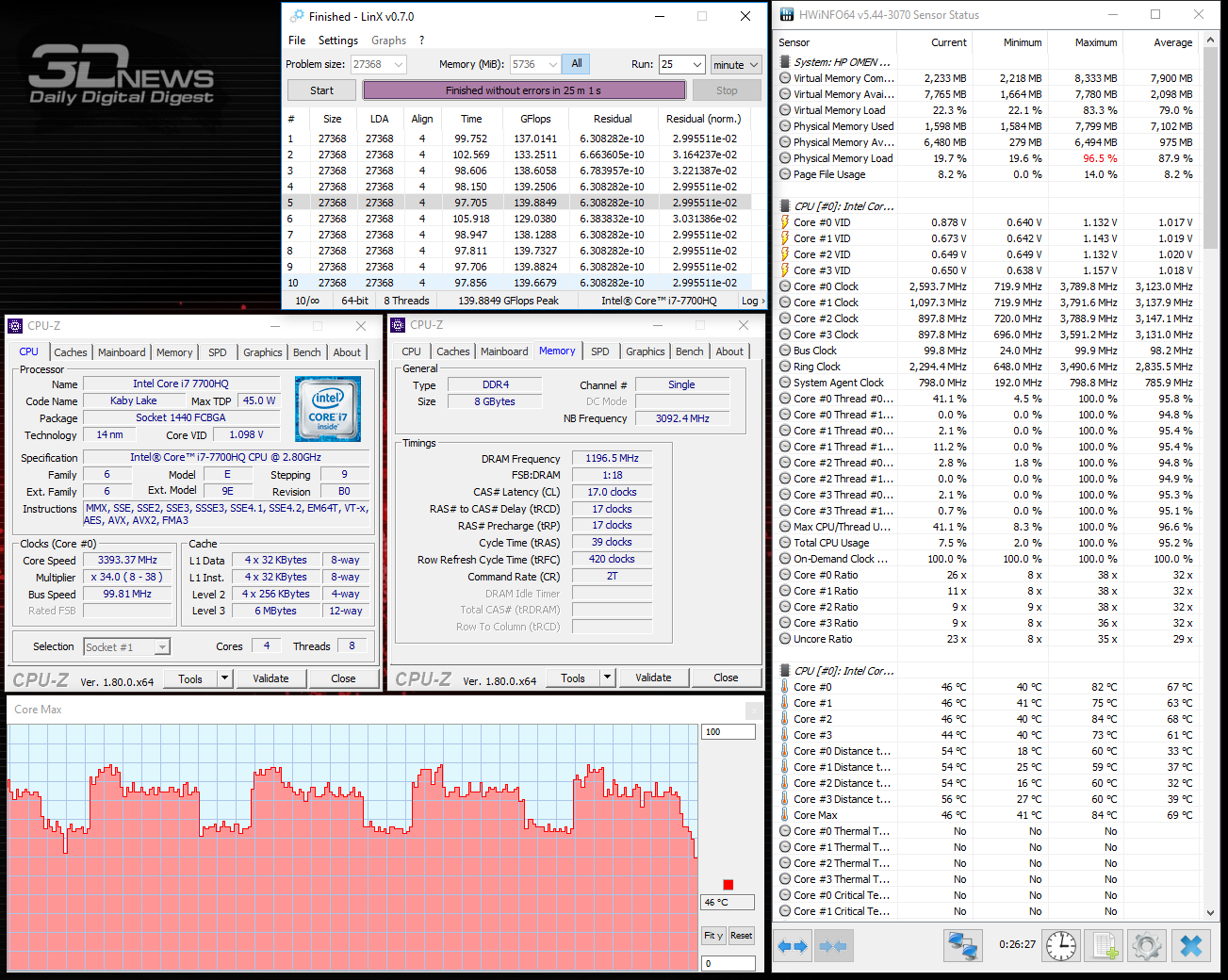Viewport: 1228px width, 980px height.
Task: Click the Bus Clock row icon
Action: 785,351
